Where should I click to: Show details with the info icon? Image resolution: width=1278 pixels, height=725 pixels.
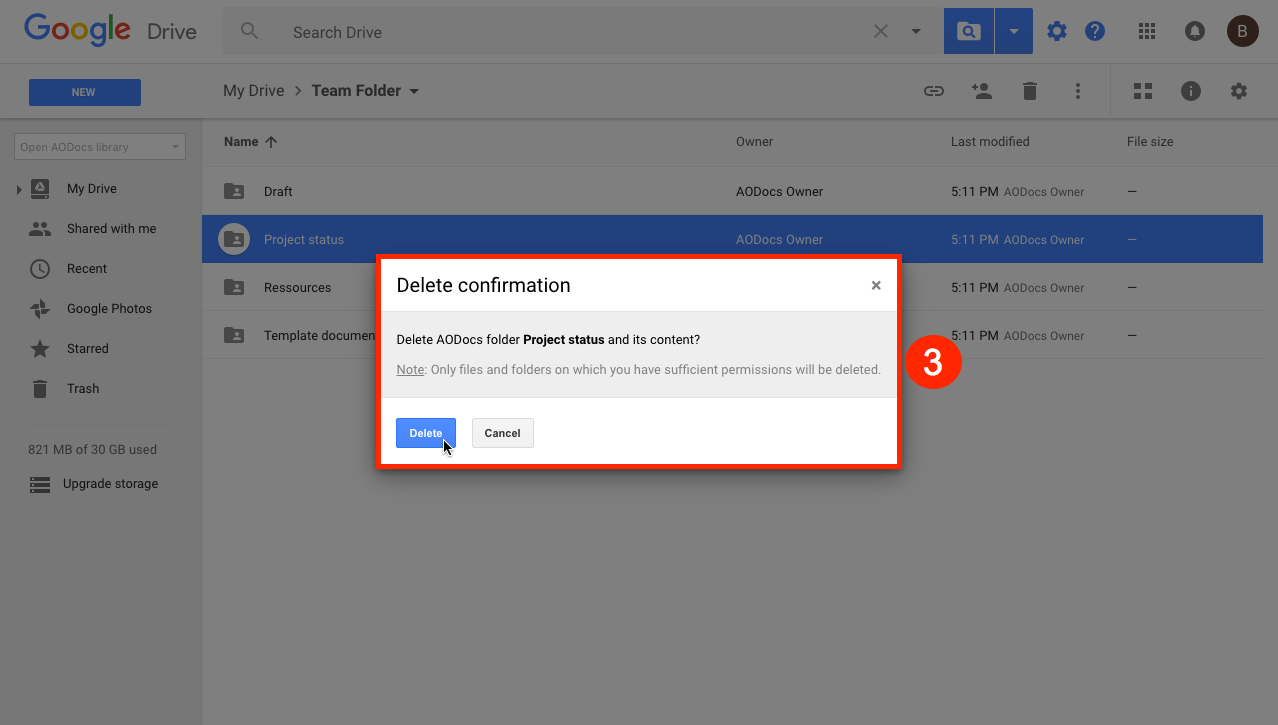1191,91
